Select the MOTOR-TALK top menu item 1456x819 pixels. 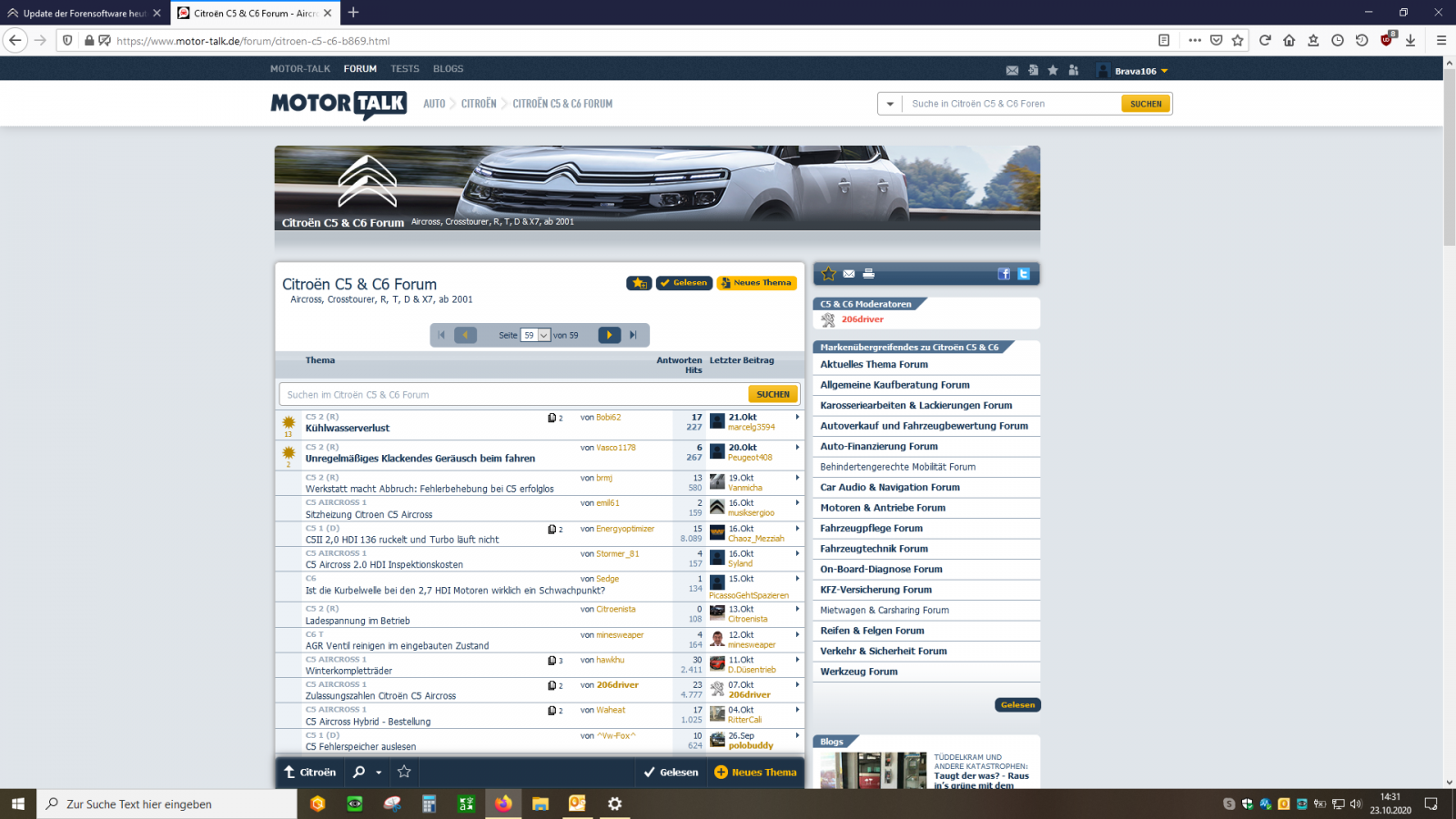pyautogui.click(x=300, y=69)
